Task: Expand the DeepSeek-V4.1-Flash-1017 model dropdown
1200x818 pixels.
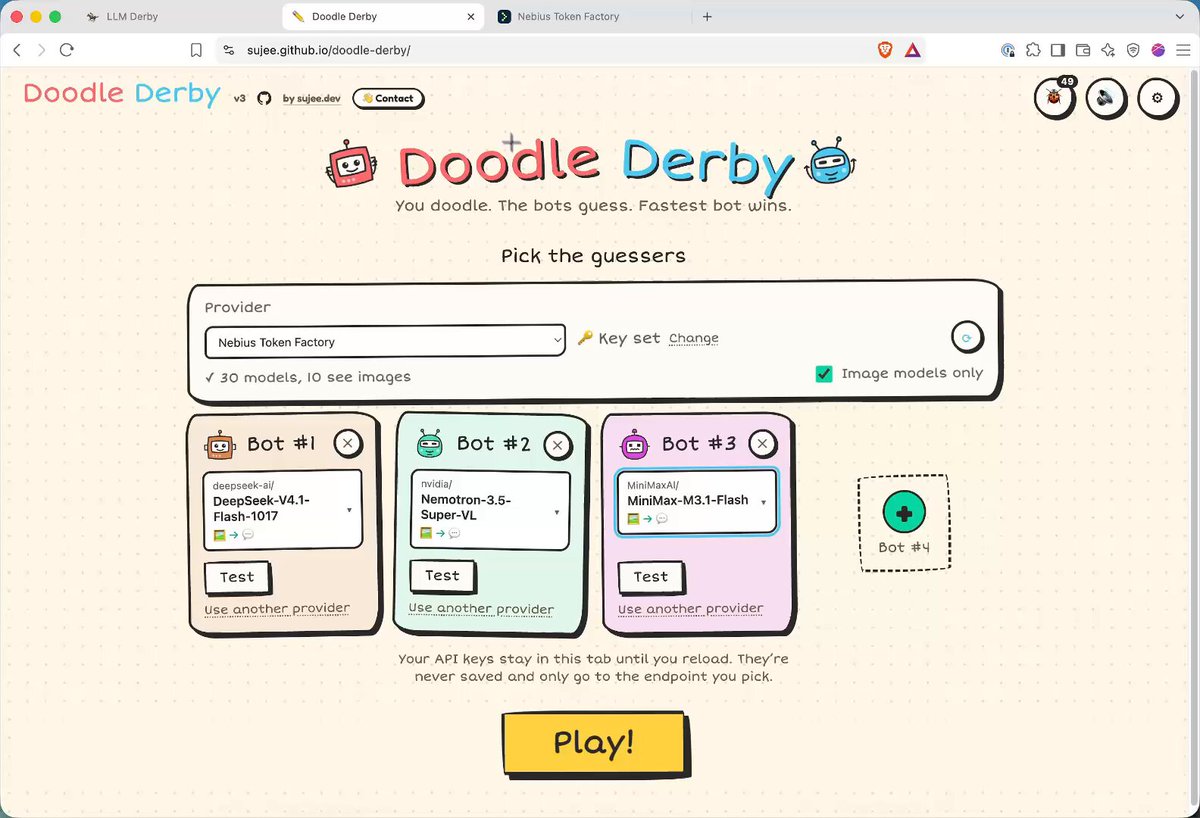Action: pyautogui.click(x=283, y=510)
